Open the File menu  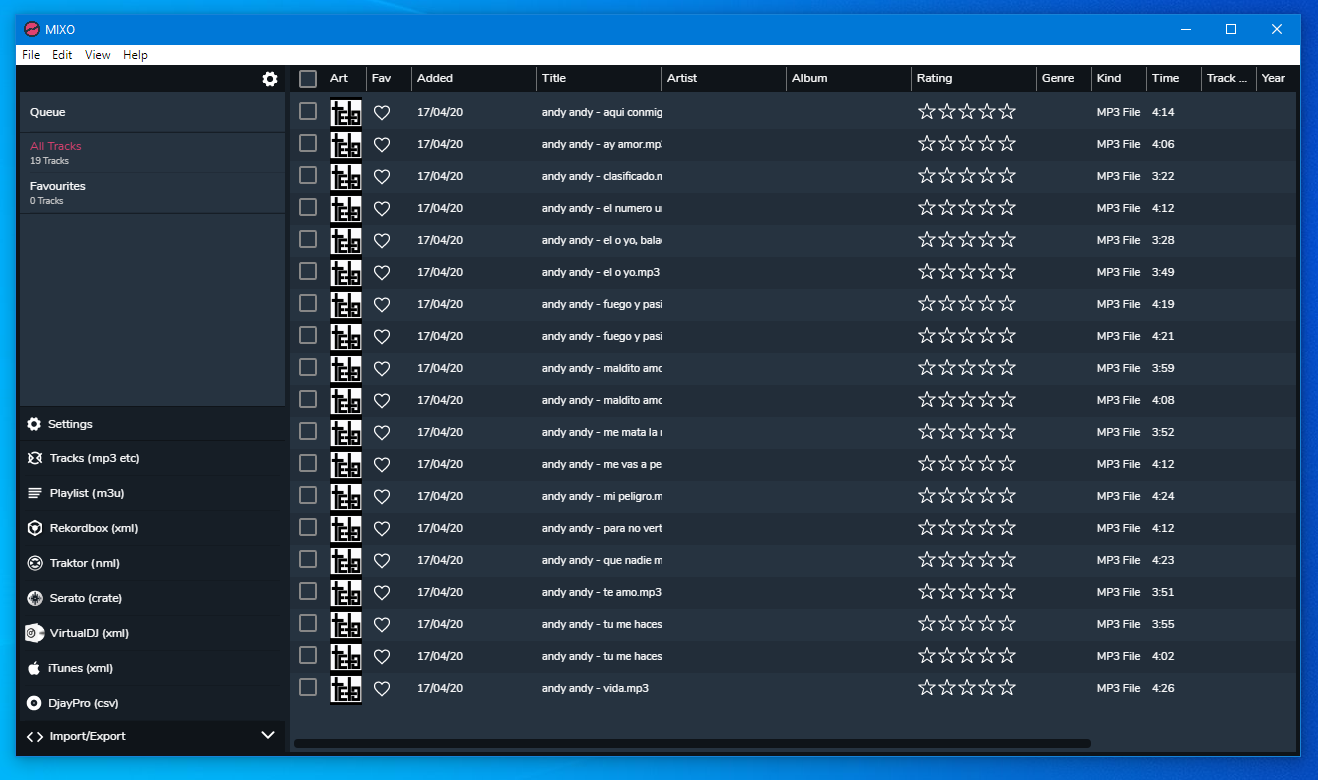click(31, 55)
